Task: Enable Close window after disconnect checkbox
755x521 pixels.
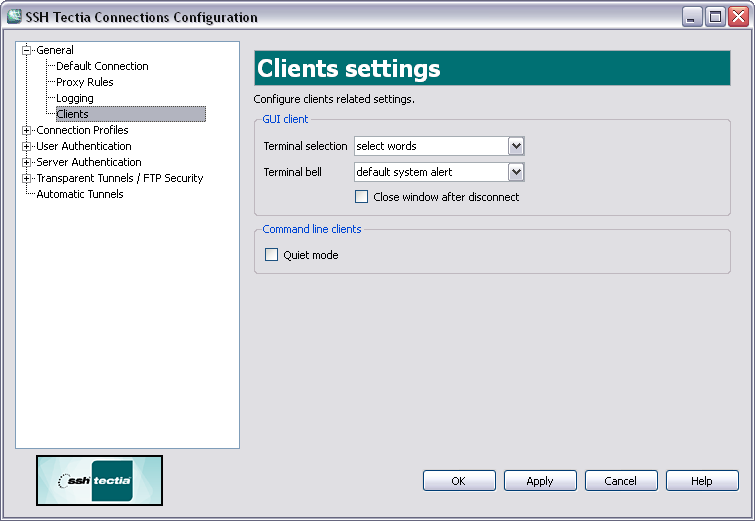Action: click(361, 197)
